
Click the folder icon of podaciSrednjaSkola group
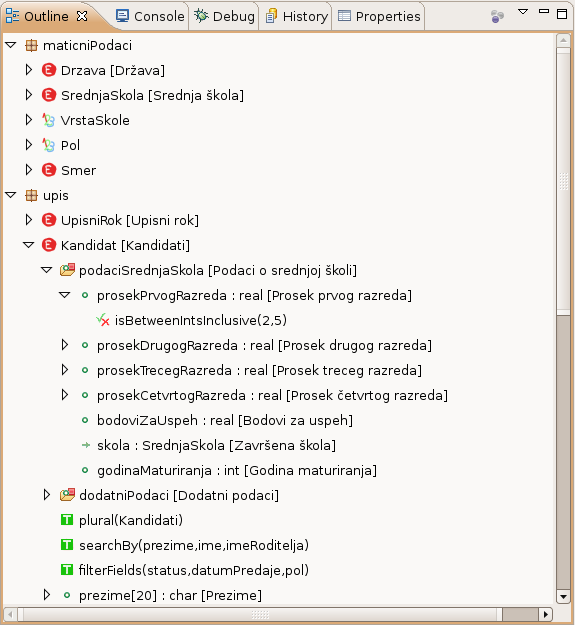tap(67, 270)
